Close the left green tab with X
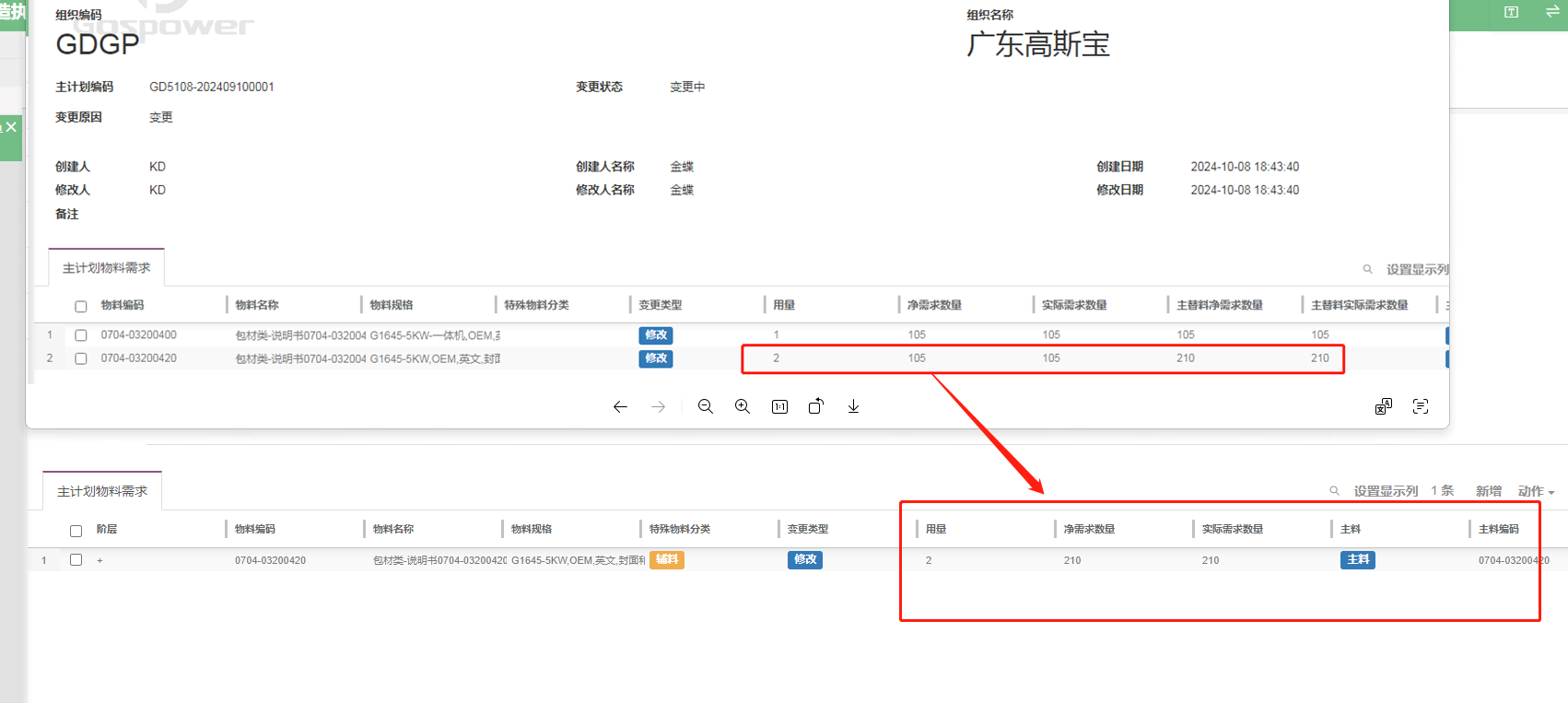This screenshot has width=1568, height=703. point(11,127)
